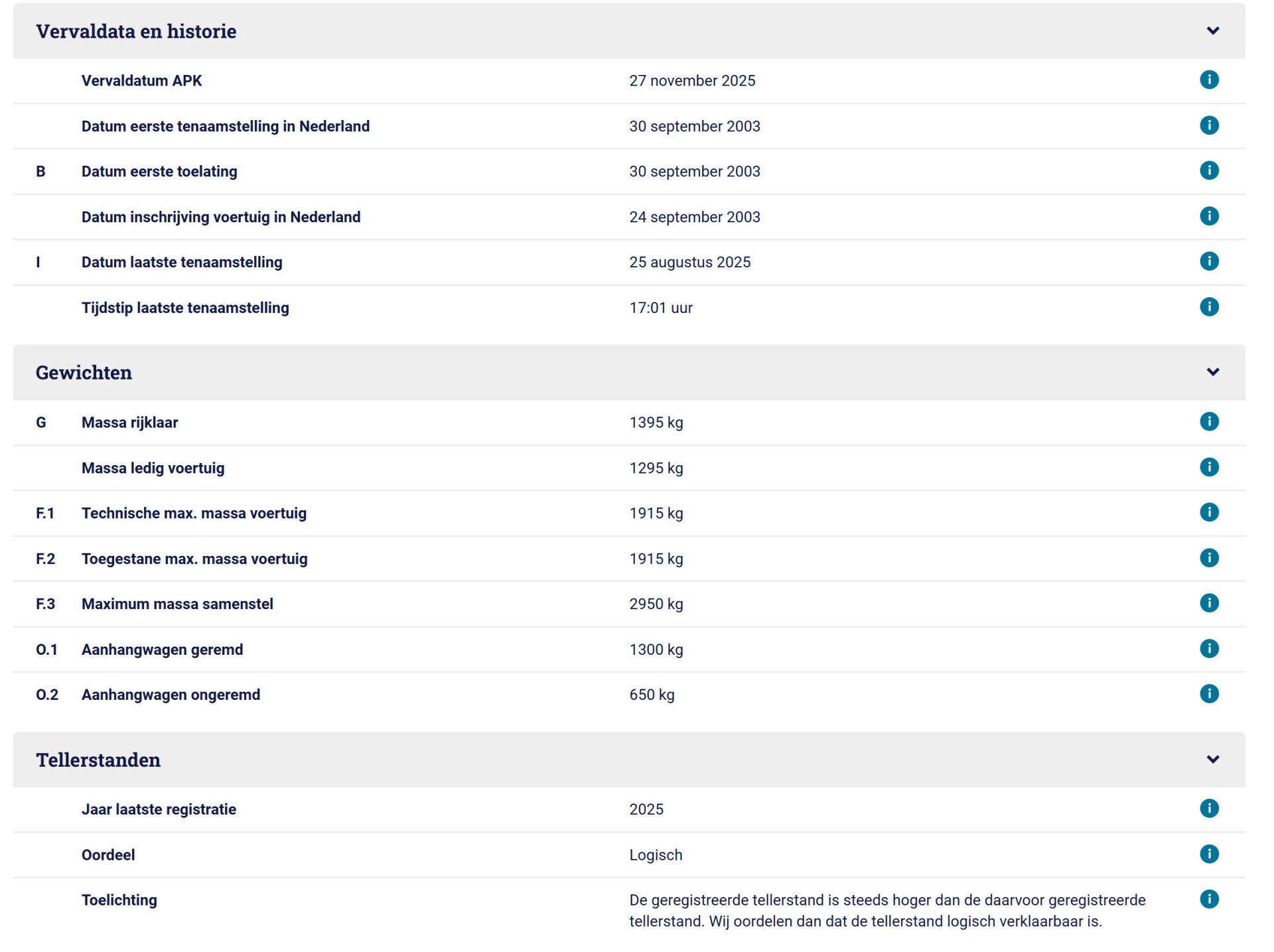
Task: Collapse the Vervaldata en historie section
Action: (x=1212, y=31)
